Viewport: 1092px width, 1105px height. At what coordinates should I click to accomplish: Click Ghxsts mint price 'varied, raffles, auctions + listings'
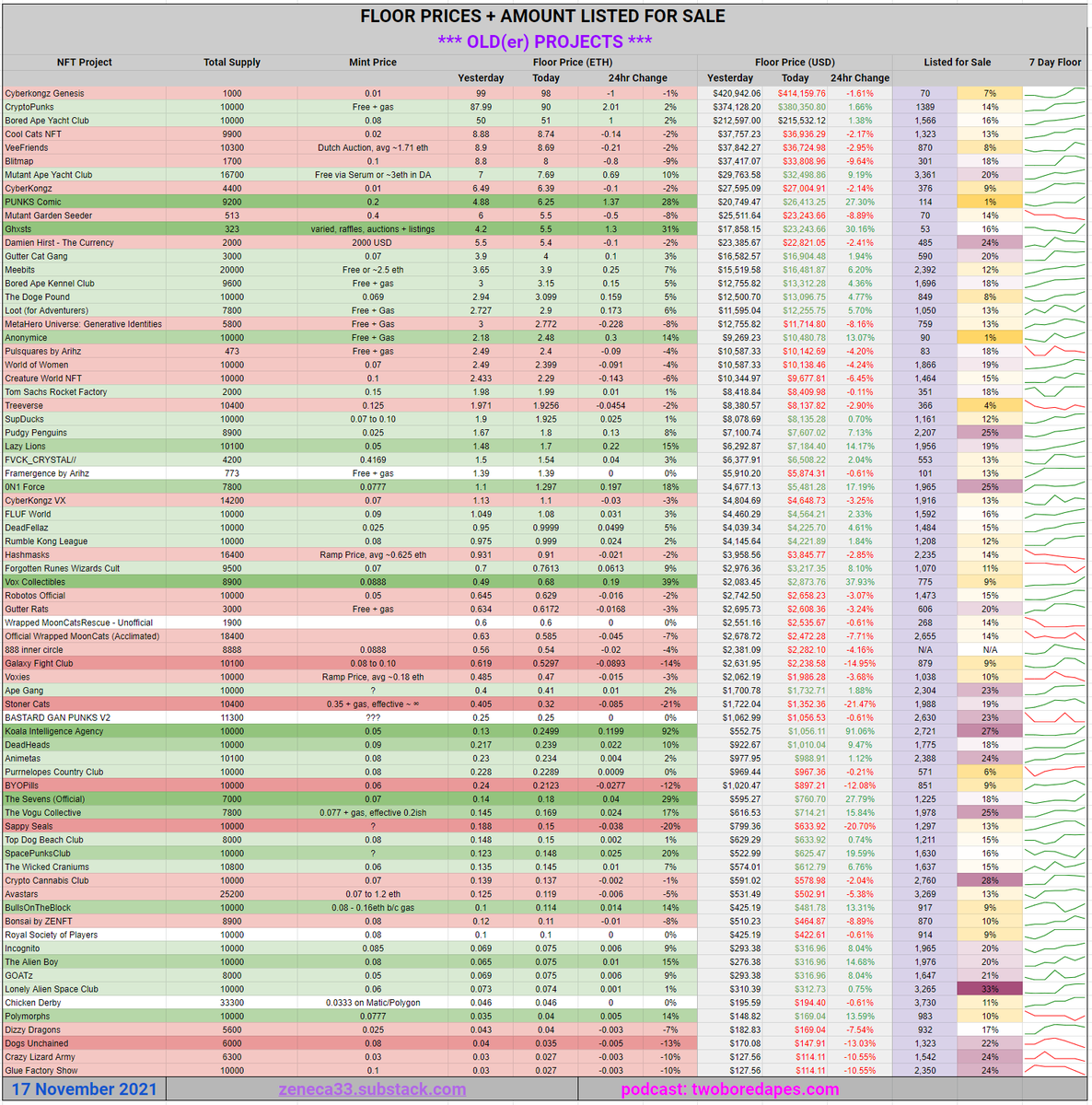pyautogui.click(x=373, y=229)
